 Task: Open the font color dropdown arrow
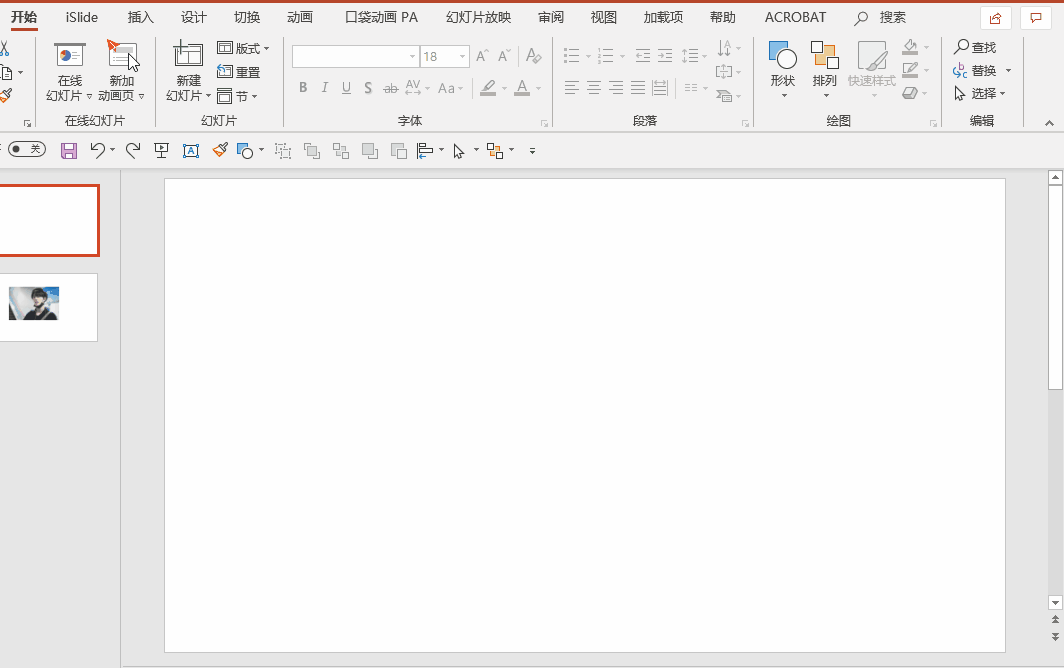coord(538,88)
